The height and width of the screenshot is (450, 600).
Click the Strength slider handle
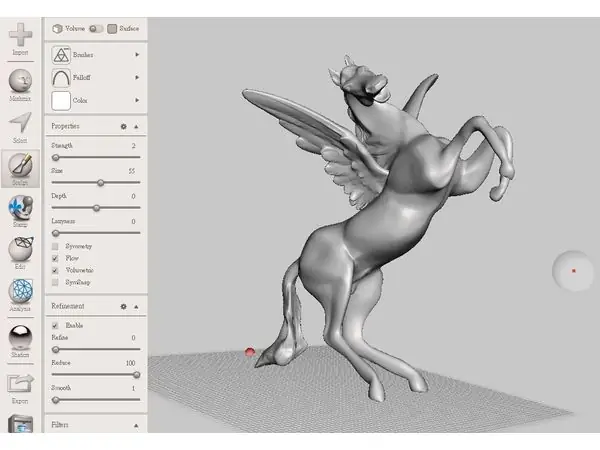tap(56, 157)
